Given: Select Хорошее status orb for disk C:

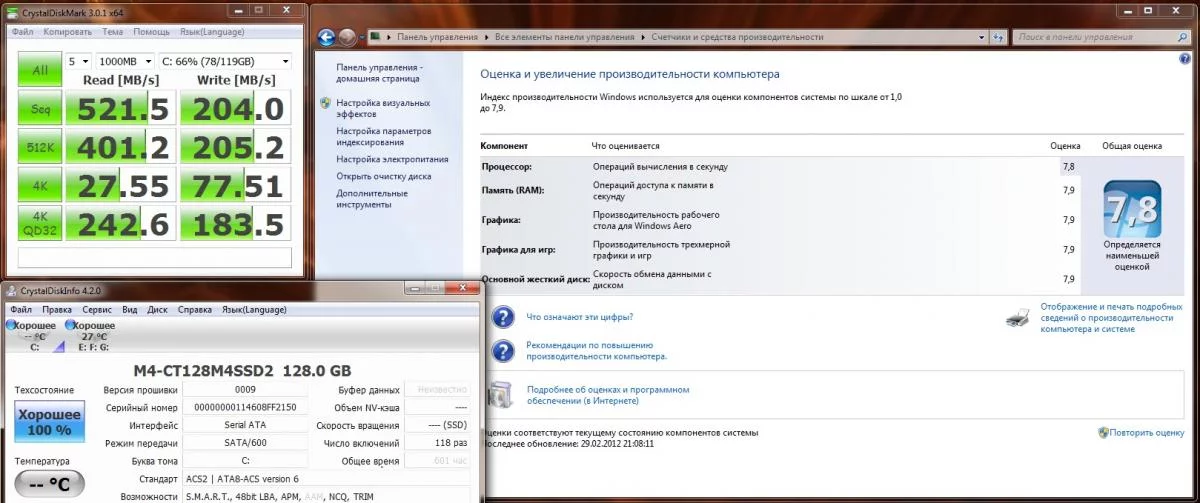Looking at the screenshot, I should pyautogui.click(x=11, y=325).
